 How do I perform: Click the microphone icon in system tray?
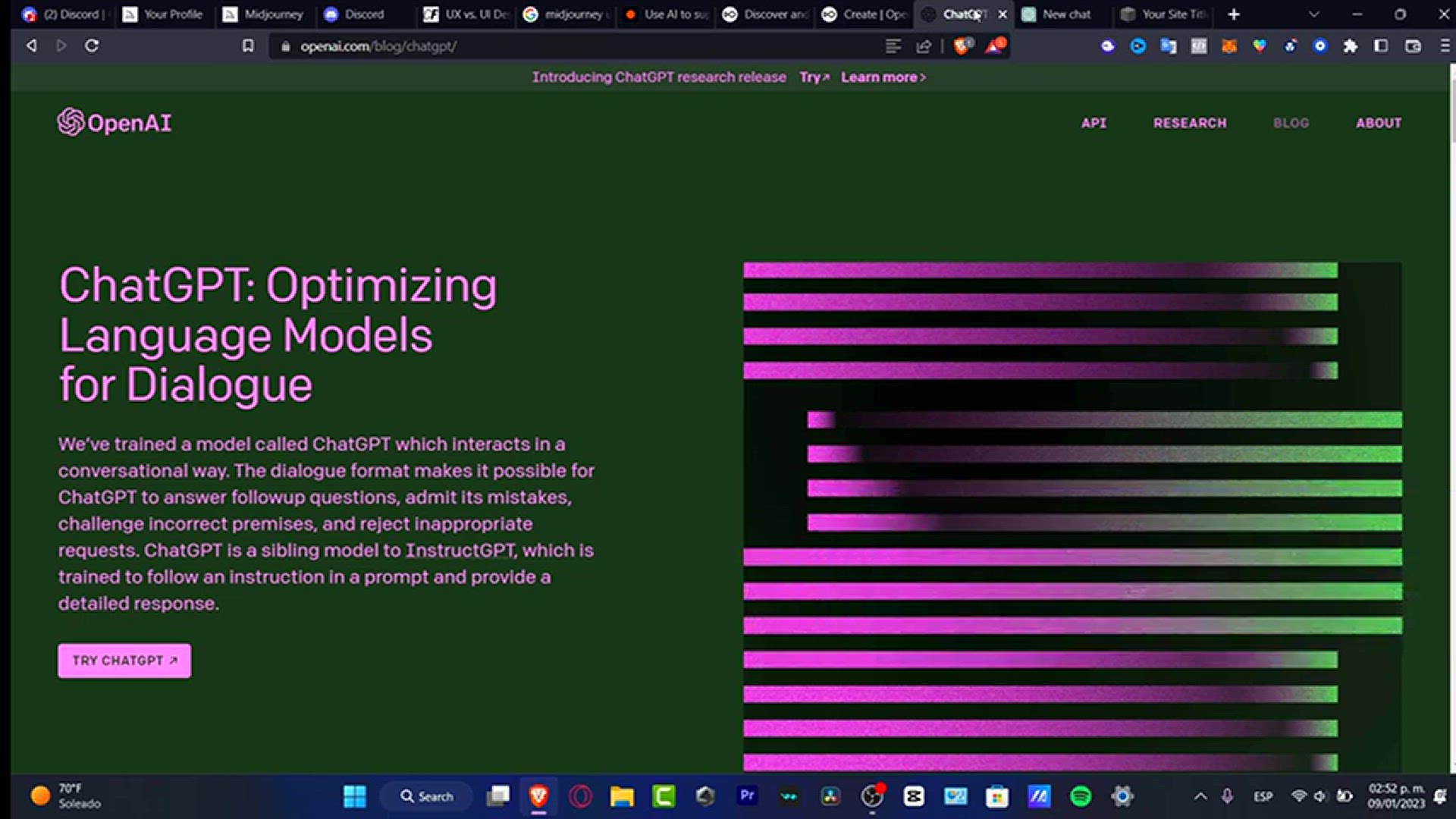coord(1227,796)
